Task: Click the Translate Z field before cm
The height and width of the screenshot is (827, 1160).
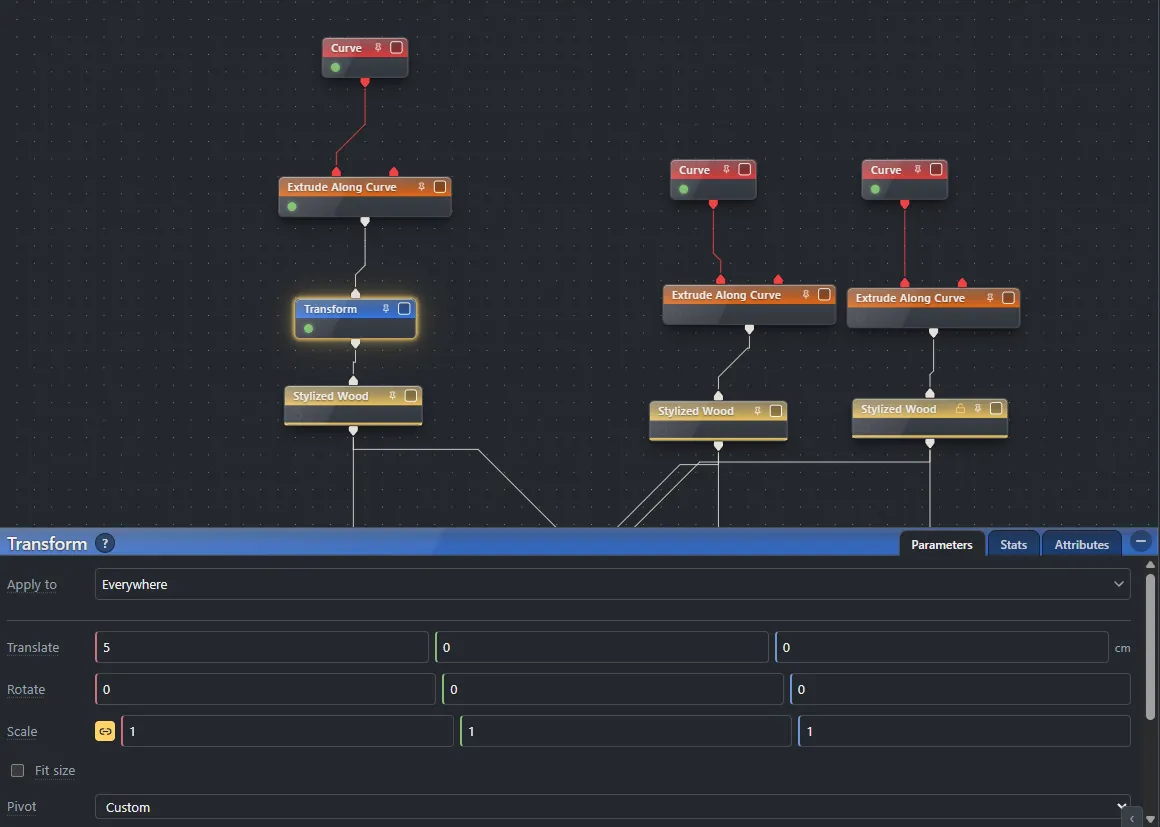Action: click(942, 647)
